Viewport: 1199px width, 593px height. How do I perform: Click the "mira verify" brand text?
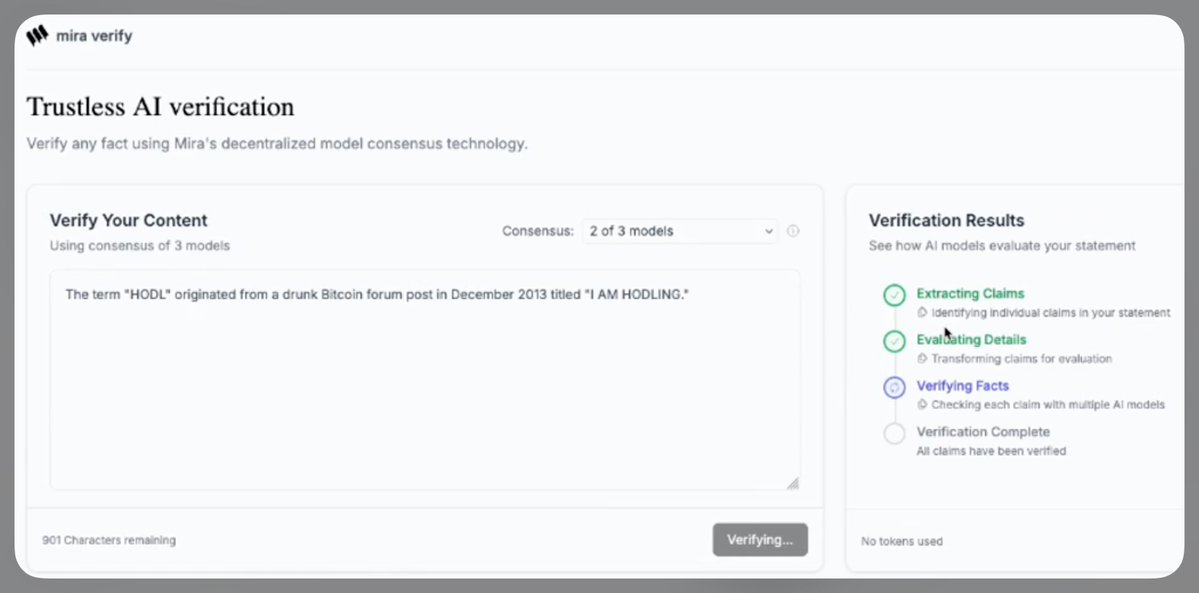pos(94,36)
